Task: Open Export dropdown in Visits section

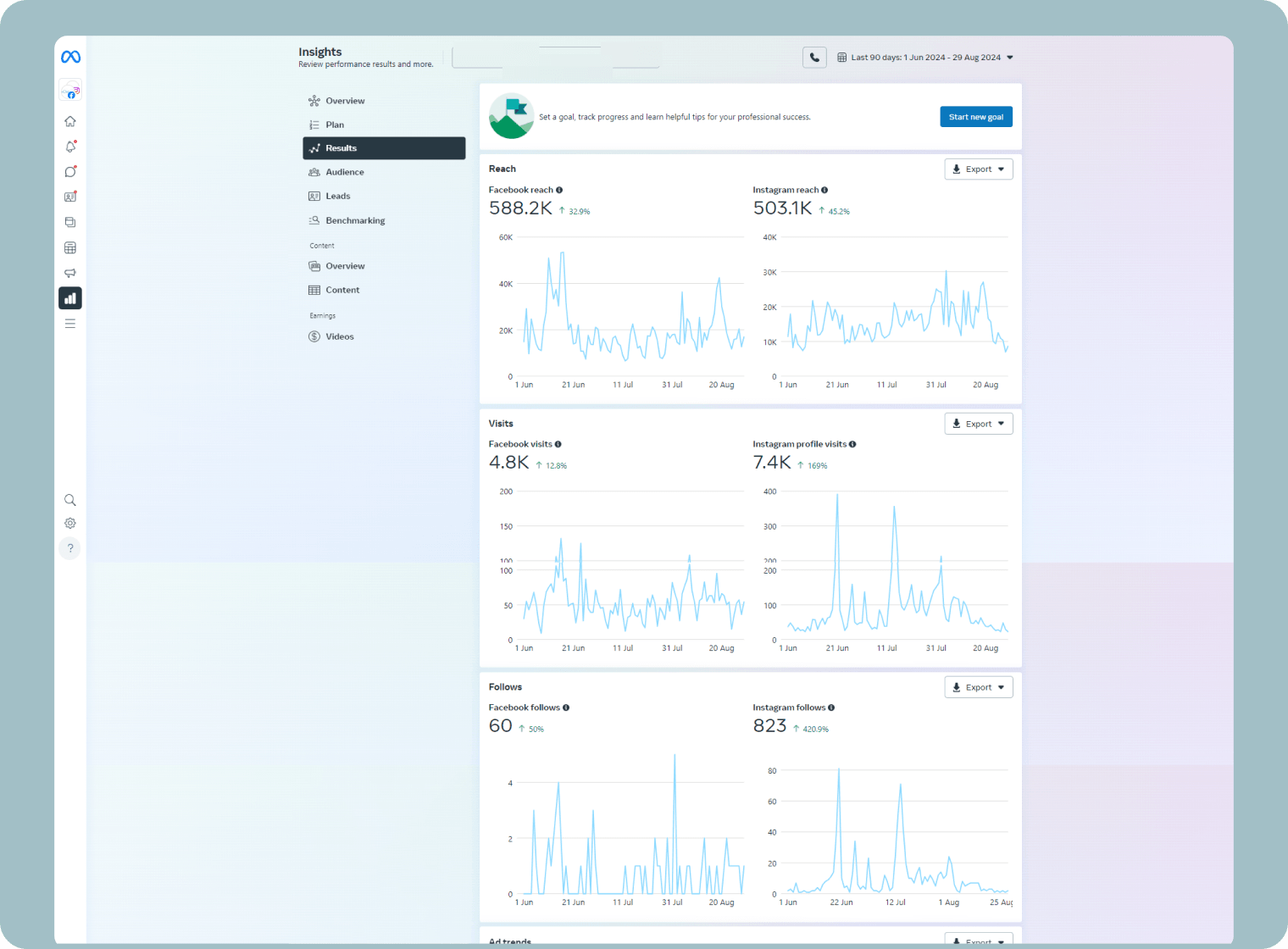Action: (979, 424)
